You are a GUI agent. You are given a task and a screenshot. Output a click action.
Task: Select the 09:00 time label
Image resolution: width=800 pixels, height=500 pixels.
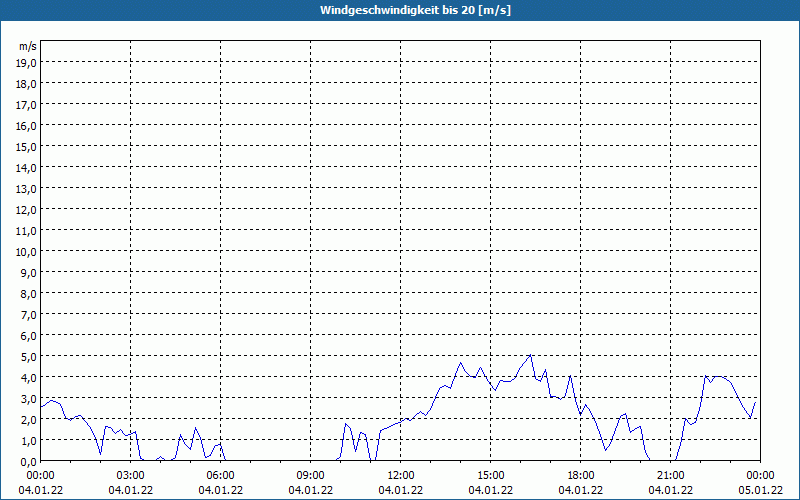click(x=311, y=475)
